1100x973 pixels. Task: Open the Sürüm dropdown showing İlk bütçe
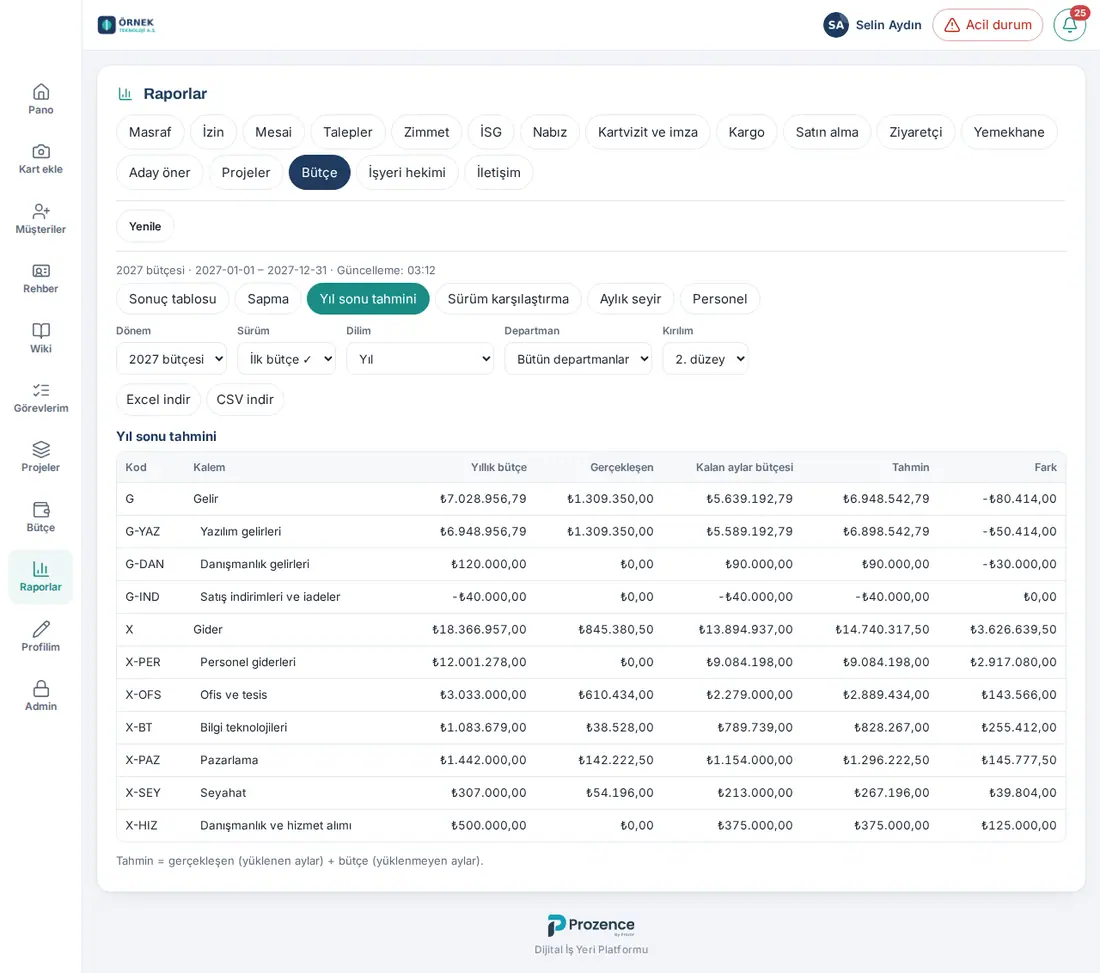[286, 359]
